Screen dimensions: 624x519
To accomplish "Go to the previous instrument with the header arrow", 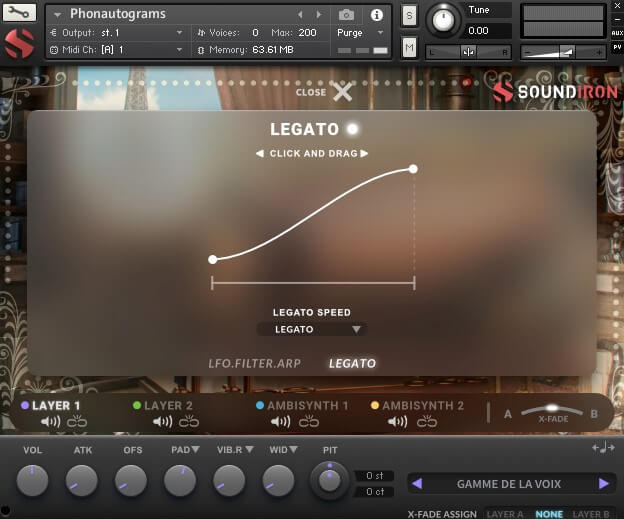I will [x=300, y=15].
